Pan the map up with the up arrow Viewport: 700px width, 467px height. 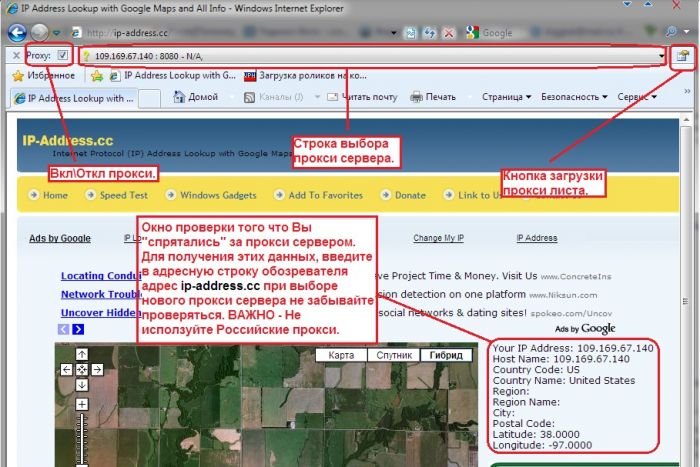click(x=82, y=354)
